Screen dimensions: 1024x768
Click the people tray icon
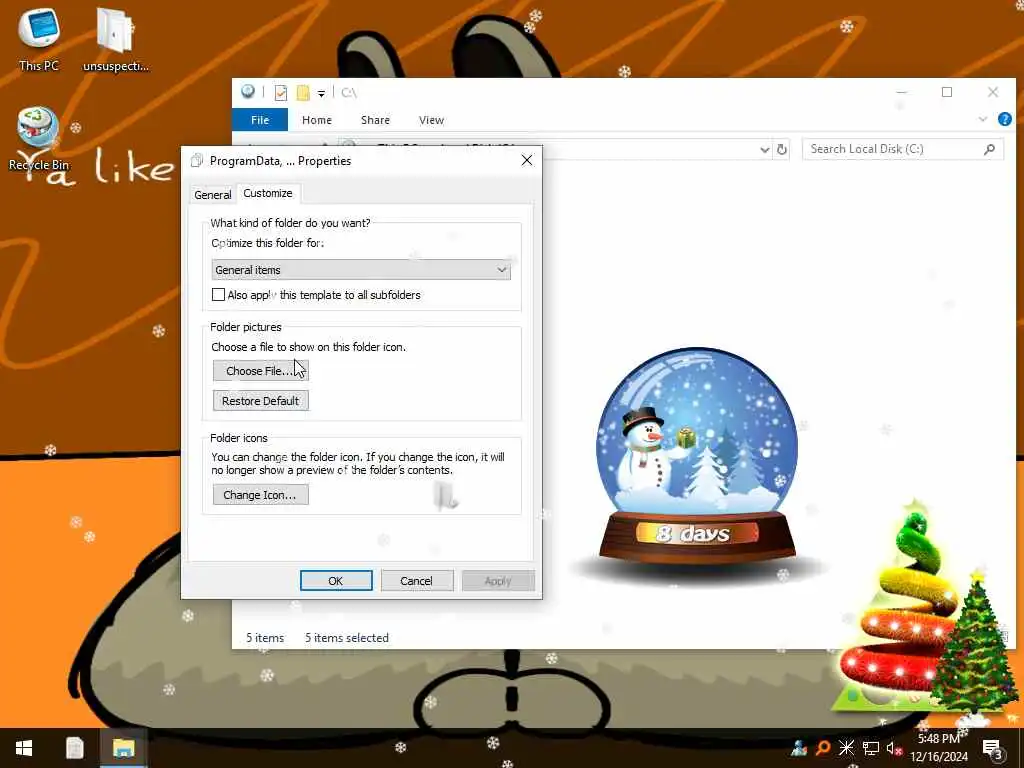pos(799,748)
